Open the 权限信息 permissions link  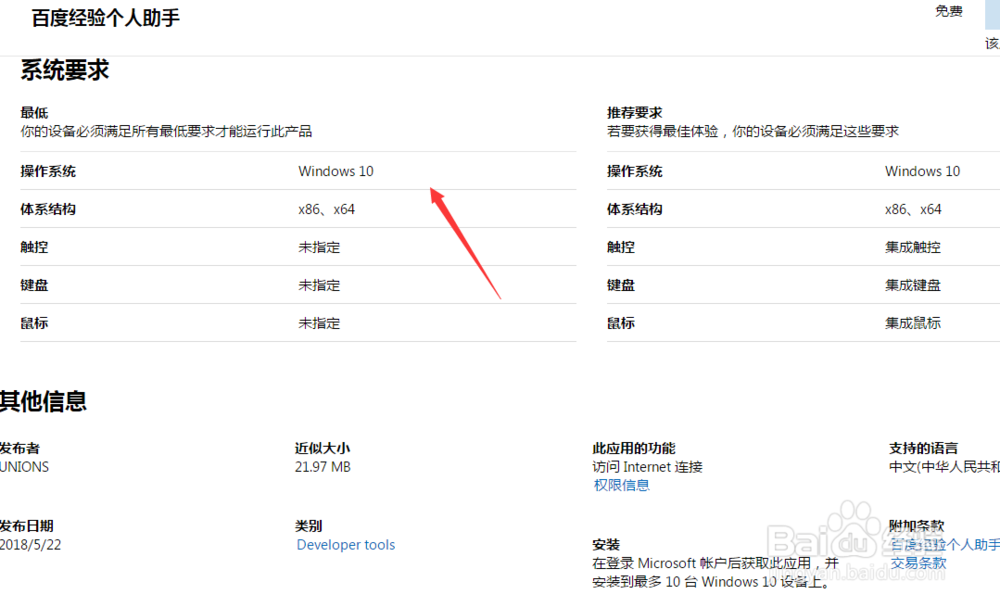(x=621, y=485)
